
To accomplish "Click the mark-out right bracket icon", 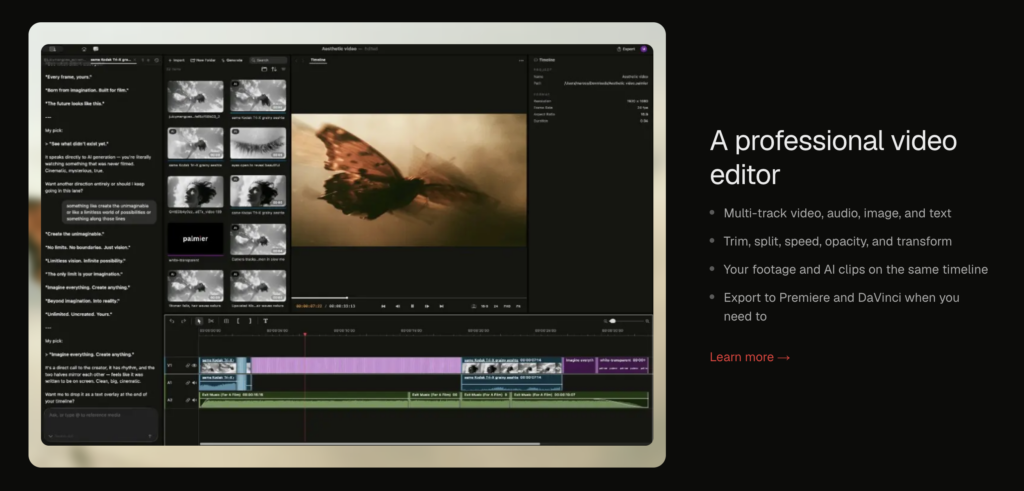I will pos(250,321).
